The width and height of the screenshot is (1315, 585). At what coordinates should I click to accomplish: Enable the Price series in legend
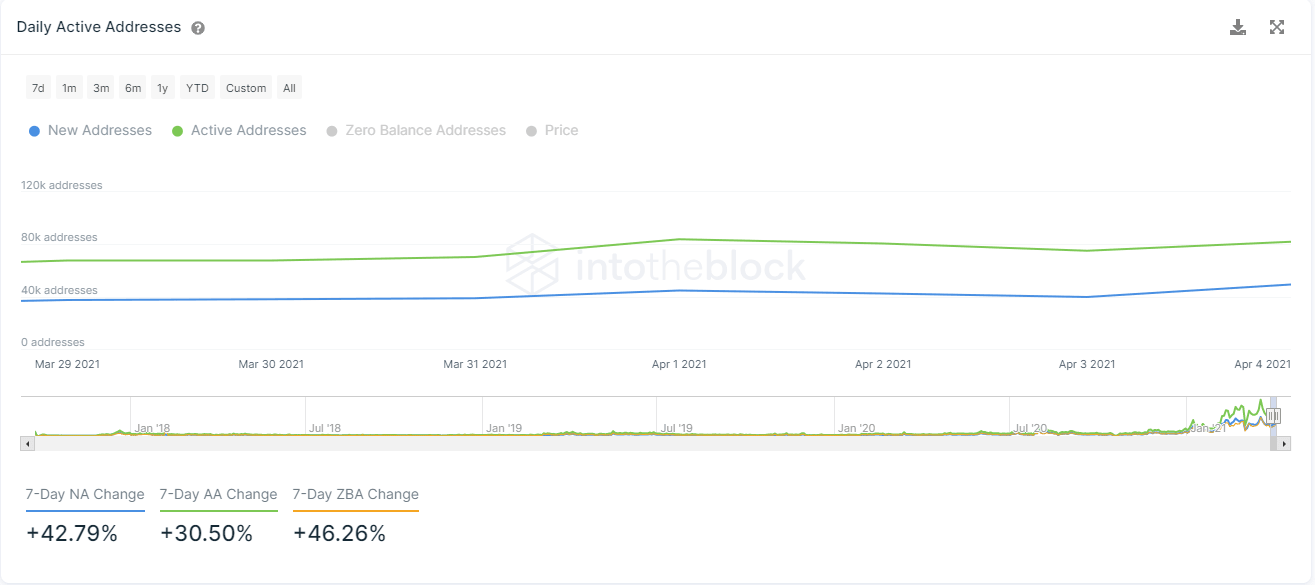(x=552, y=130)
